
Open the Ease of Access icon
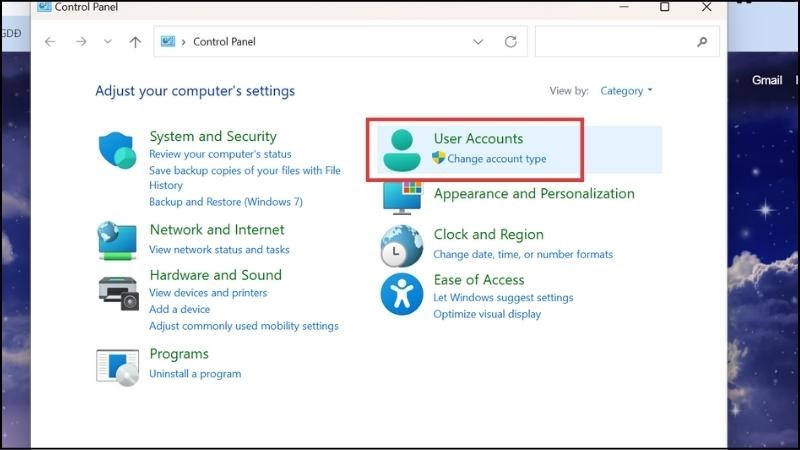402,294
